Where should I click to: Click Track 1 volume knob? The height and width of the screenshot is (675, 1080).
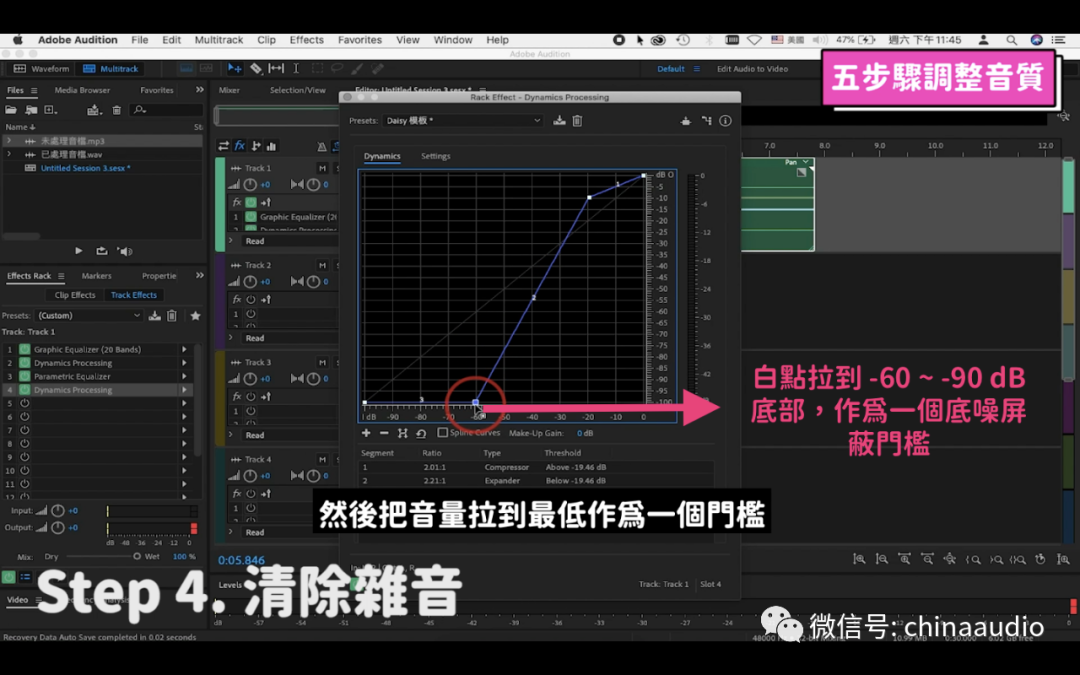point(250,185)
